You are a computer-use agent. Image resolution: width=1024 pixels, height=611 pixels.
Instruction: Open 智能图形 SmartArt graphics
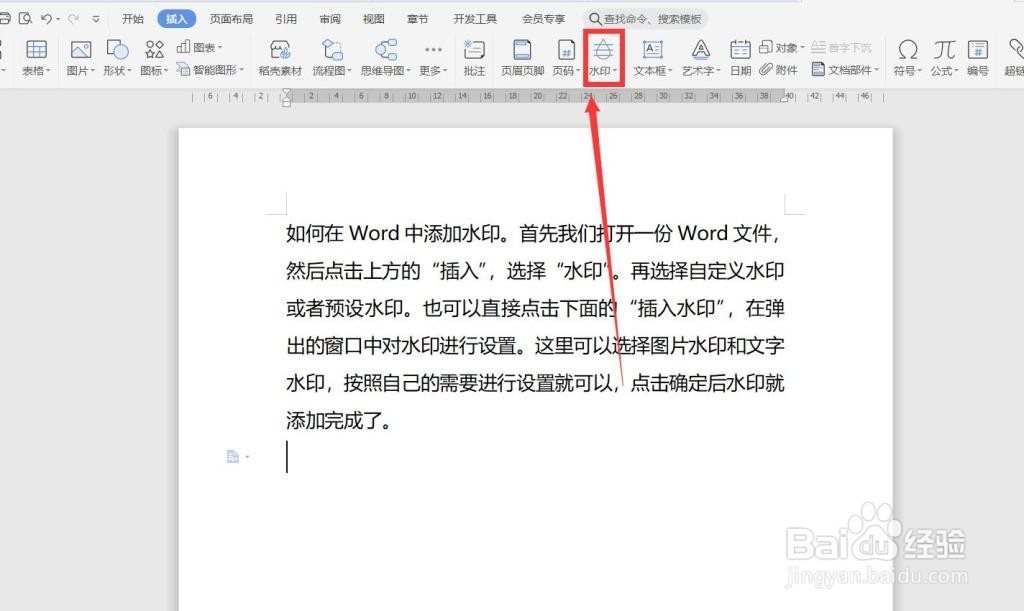pyautogui.click(x=211, y=68)
